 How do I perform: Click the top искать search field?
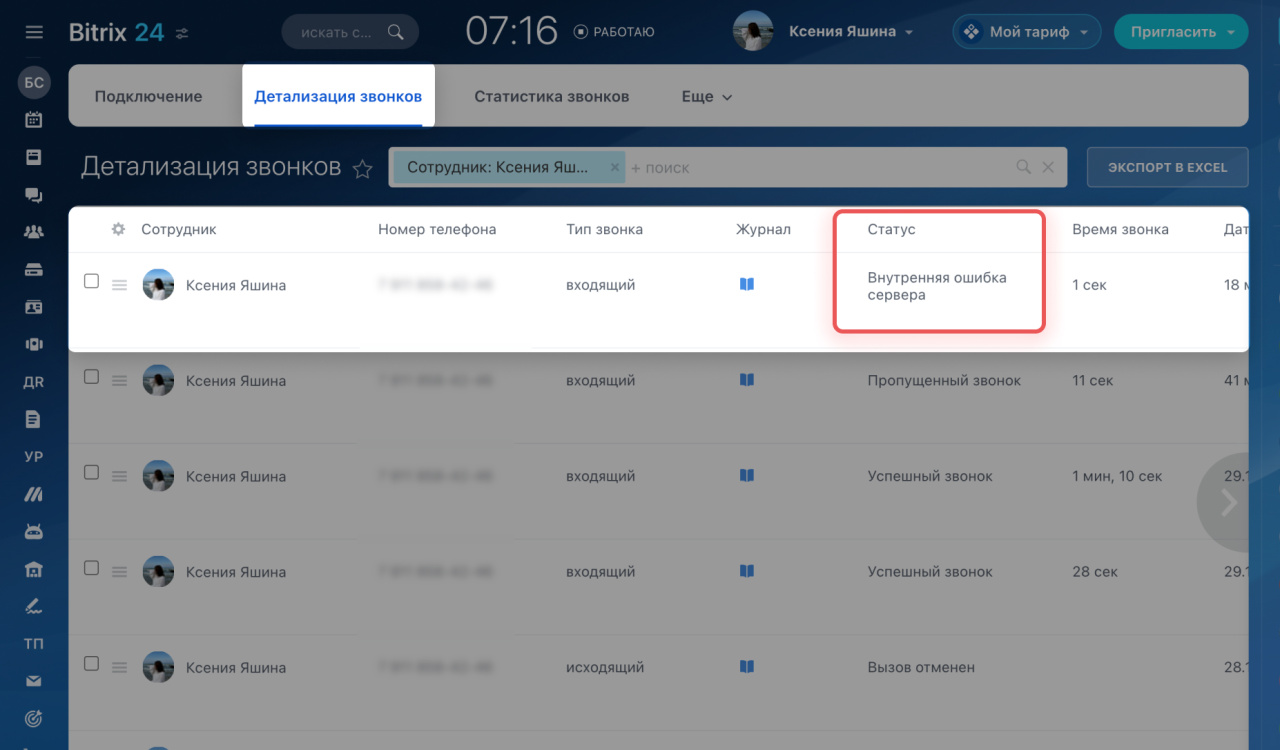350,32
